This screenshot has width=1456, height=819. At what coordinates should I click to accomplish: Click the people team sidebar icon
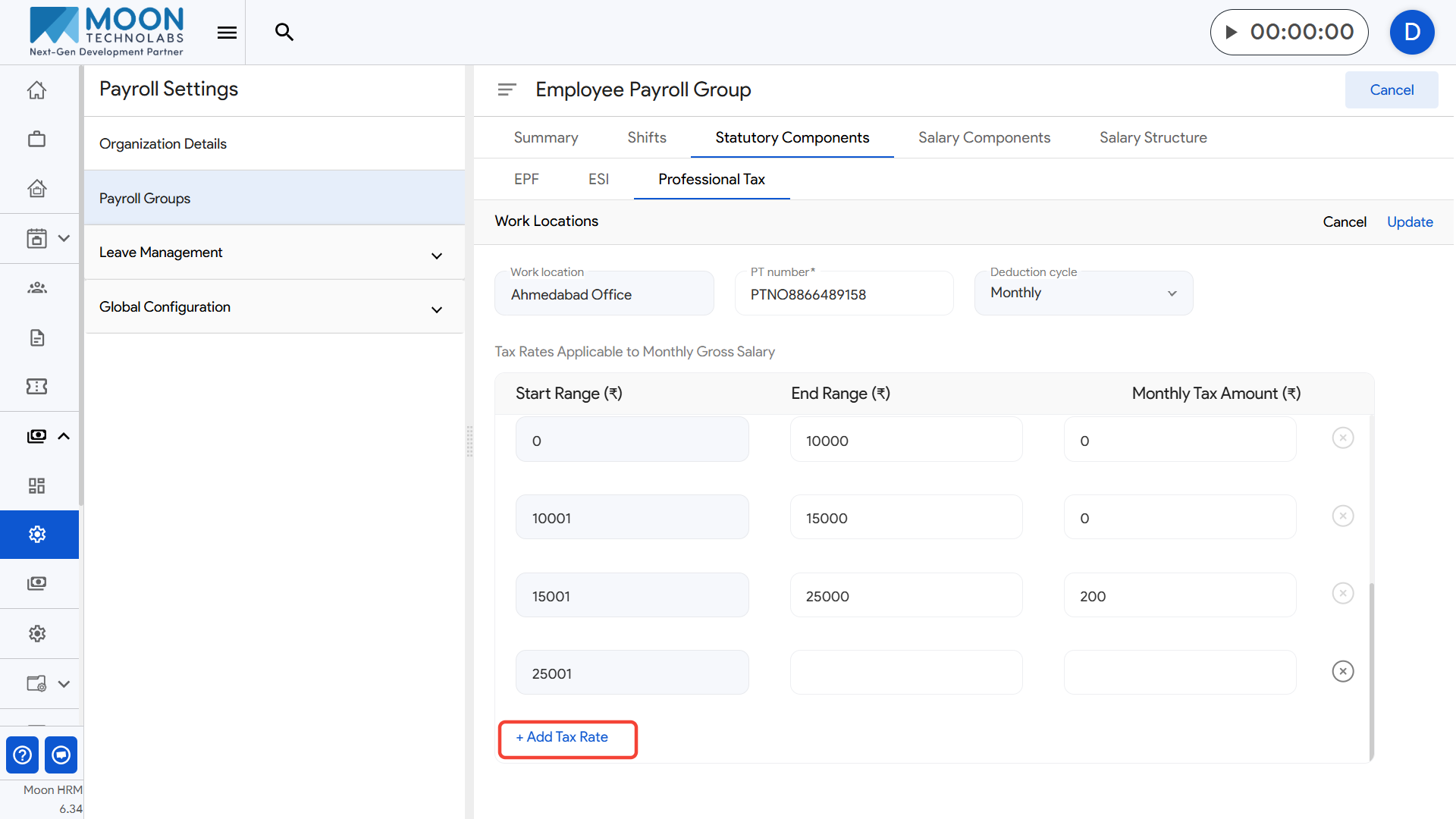click(x=36, y=287)
